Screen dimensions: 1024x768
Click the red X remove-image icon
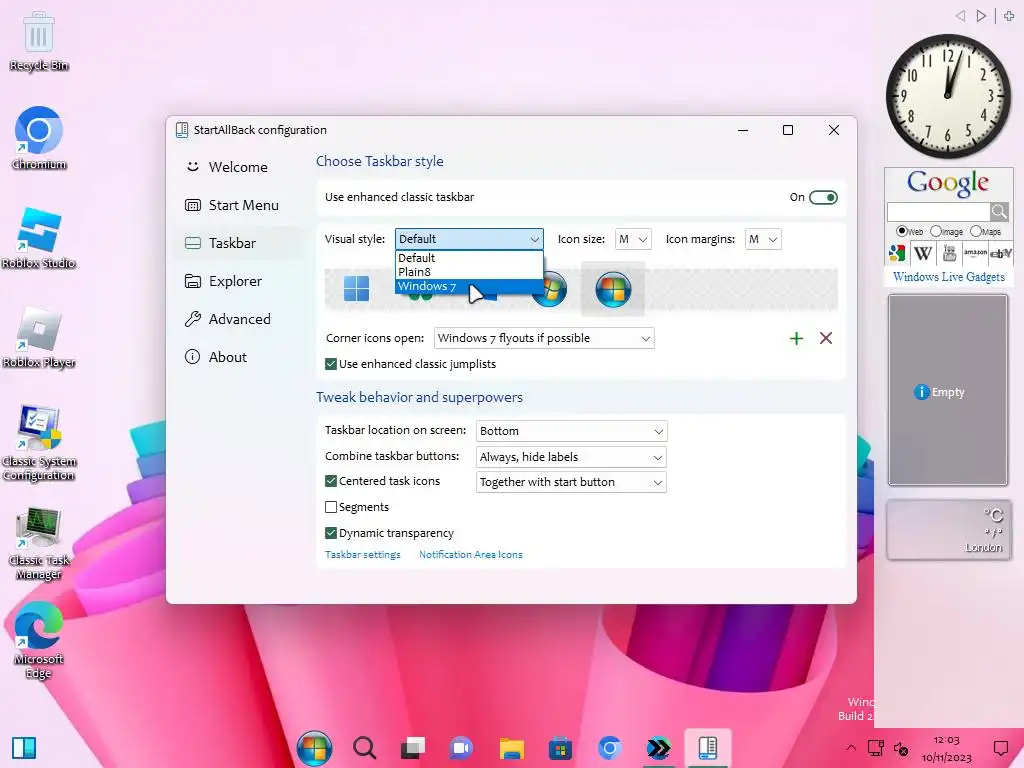point(826,338)
